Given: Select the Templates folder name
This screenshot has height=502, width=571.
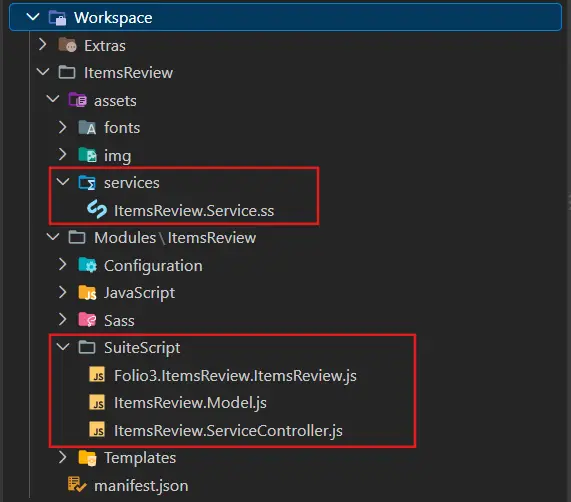Looking at the screenshot, I should pyautogui.click(x=140, y=458).
